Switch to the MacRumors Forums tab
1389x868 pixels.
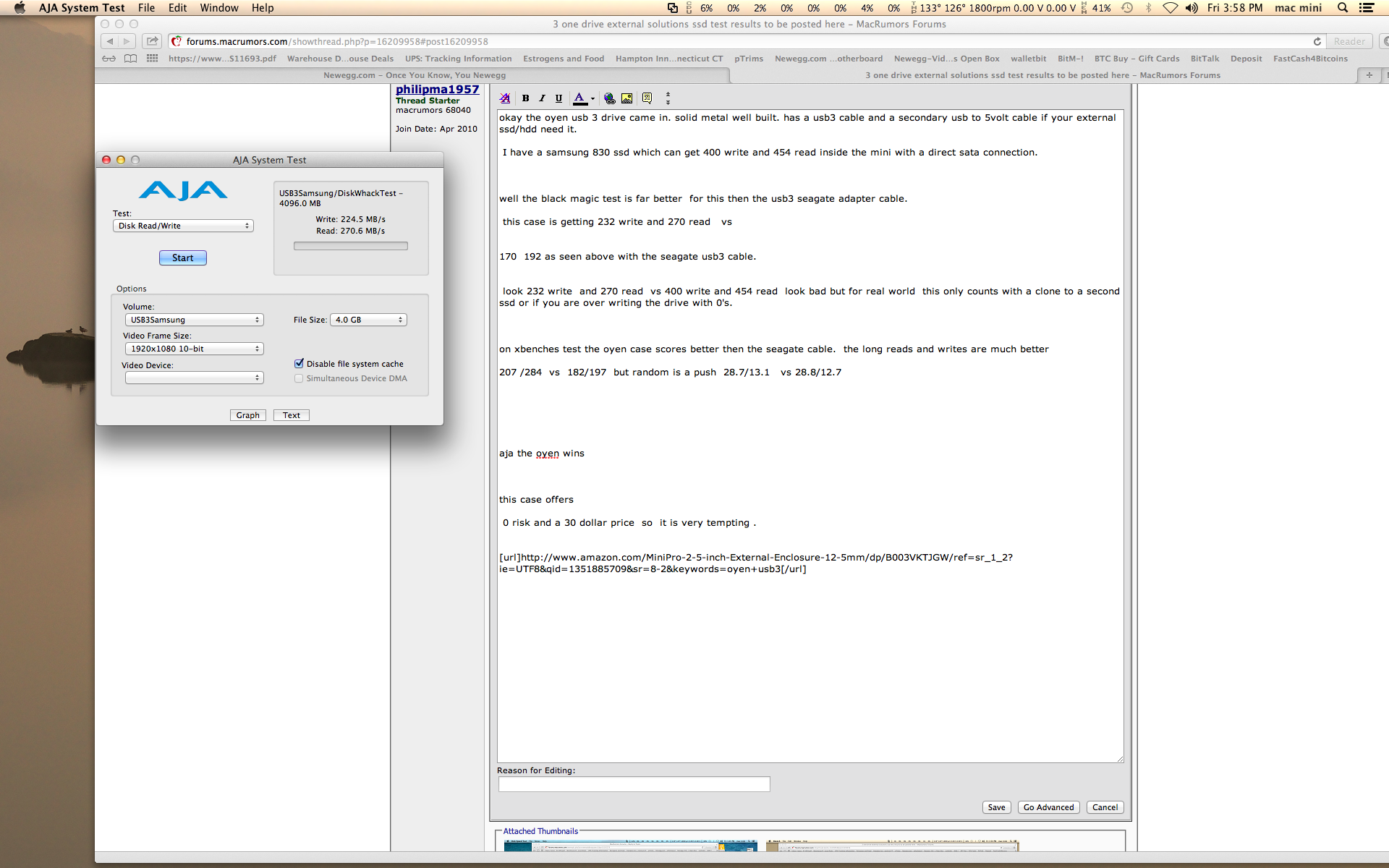click(x=1042, y=75)
